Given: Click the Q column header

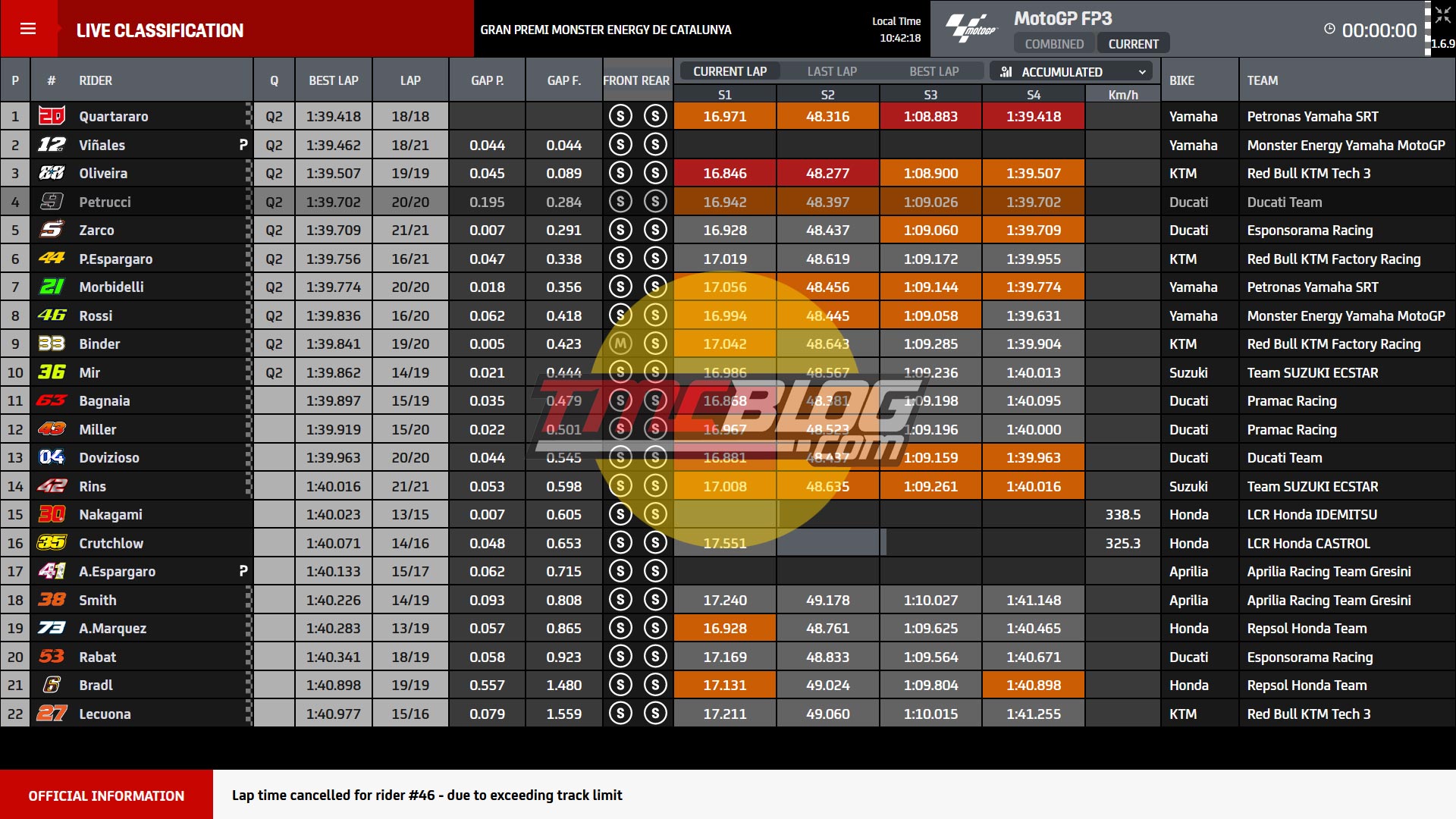Looking at the screenshot, I should point(274,80).
